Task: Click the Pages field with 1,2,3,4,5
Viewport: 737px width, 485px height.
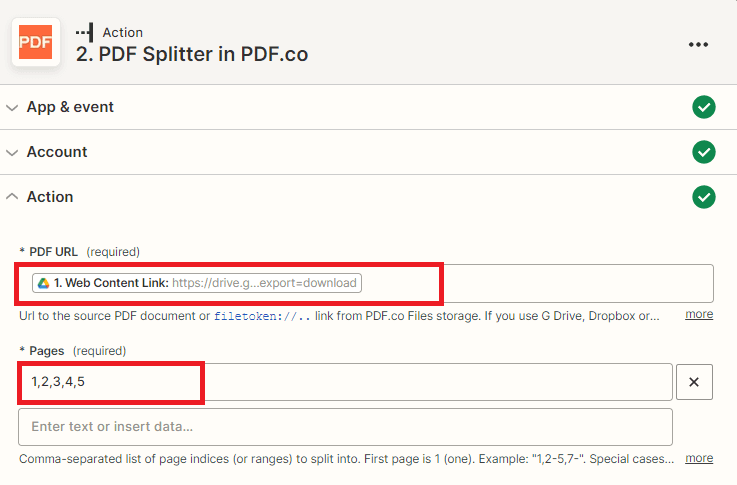Action: pyautogui.click(x=345, y=382)
